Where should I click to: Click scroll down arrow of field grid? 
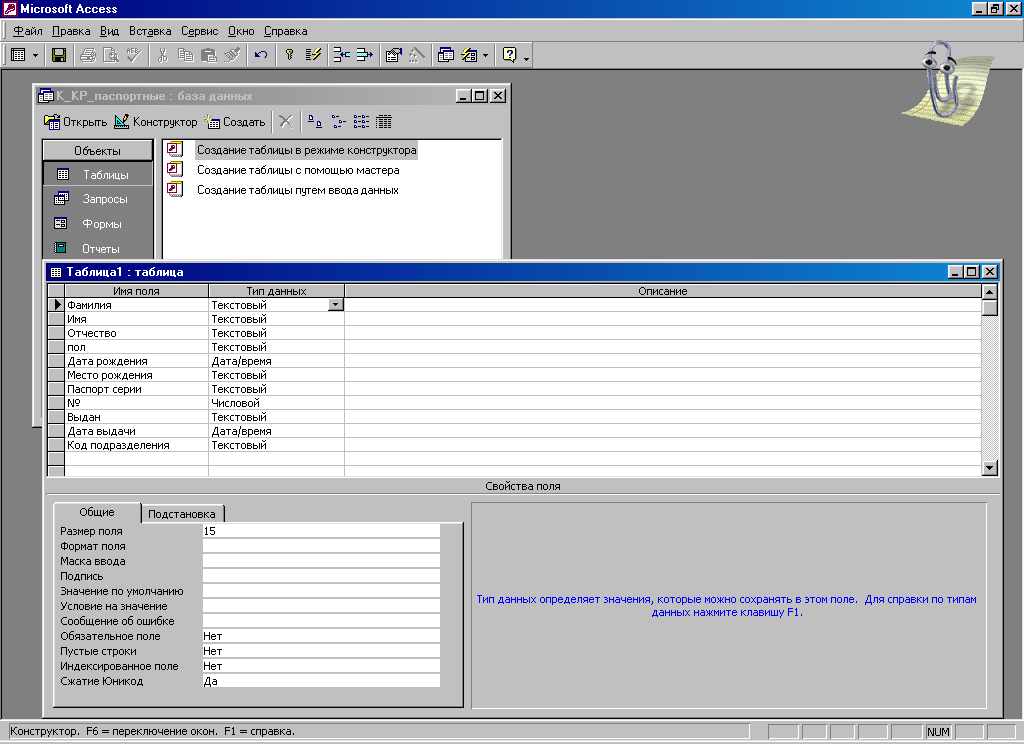(x=989, y=468)
